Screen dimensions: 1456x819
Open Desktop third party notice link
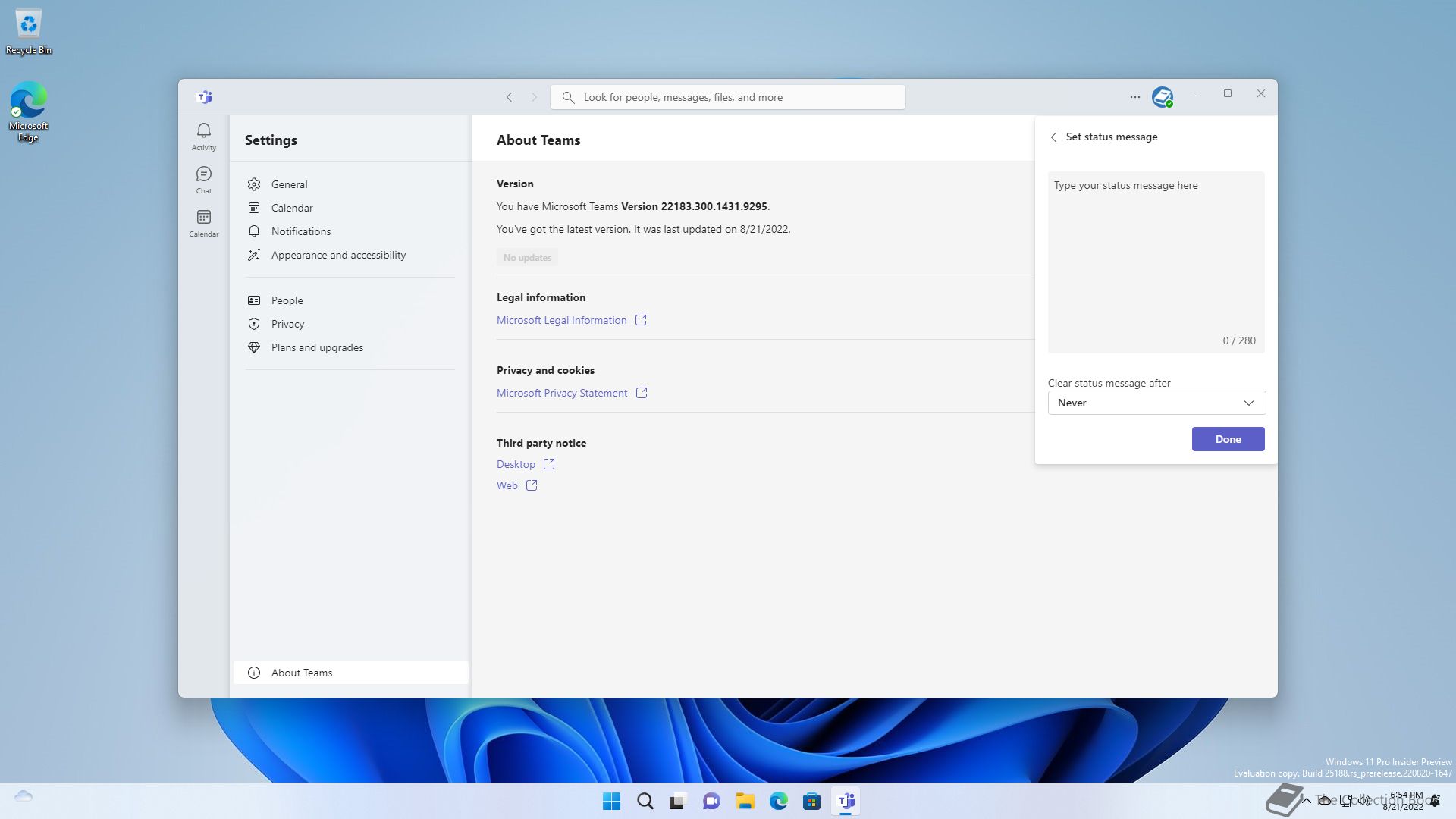tap(516, 464)
